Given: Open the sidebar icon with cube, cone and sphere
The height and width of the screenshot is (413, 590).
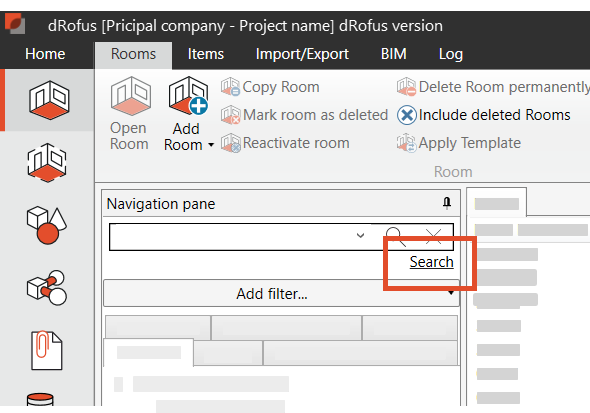Looking at the screenshot, I should coord(47,225).
